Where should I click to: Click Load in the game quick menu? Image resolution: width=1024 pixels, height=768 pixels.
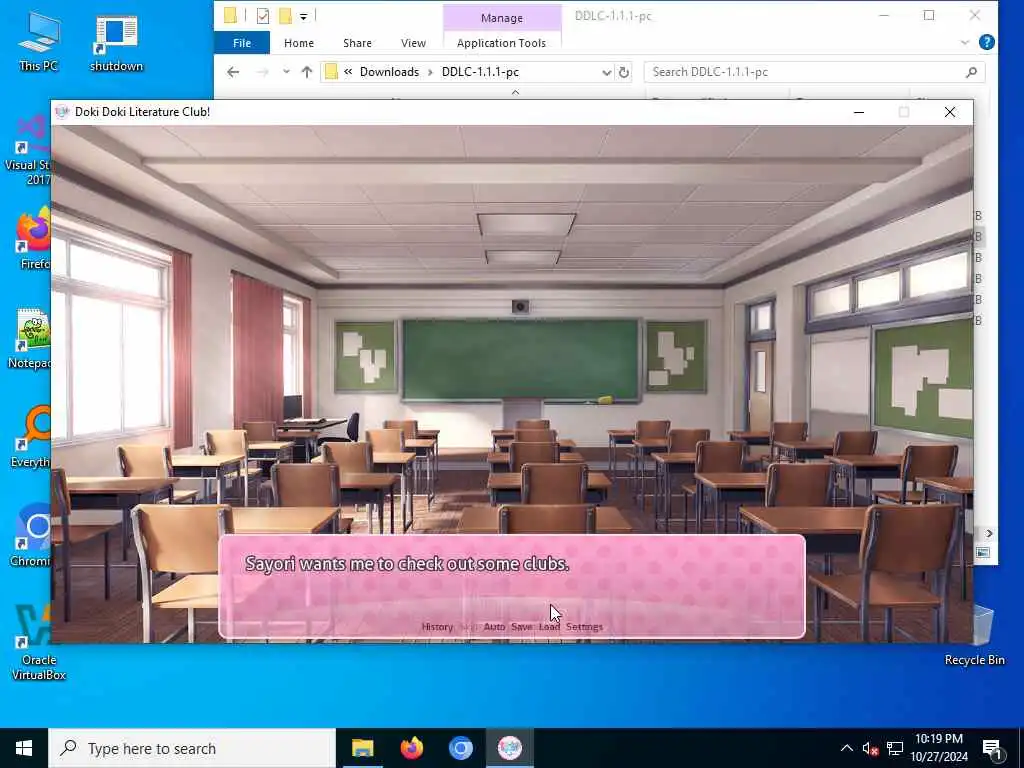549,626
